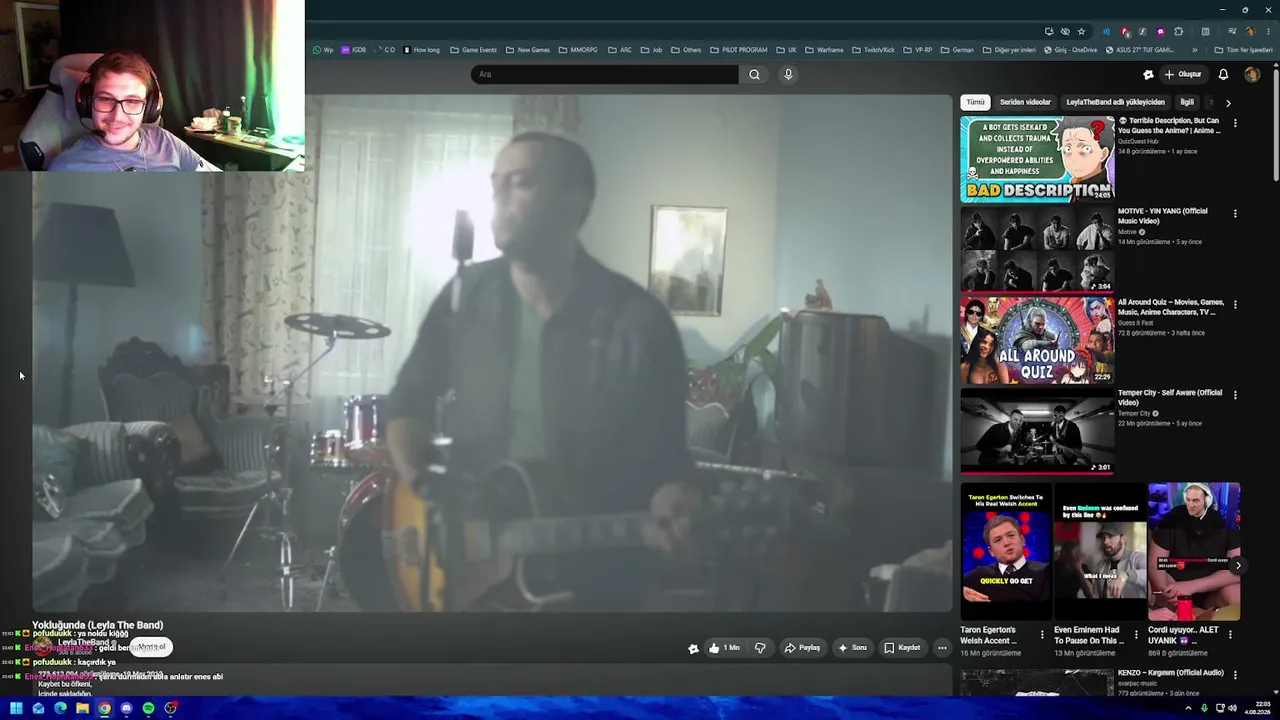Open options for MOTIVE - YIN YANG video
The image size is (1280, 720).
(x=1235, y=213)
